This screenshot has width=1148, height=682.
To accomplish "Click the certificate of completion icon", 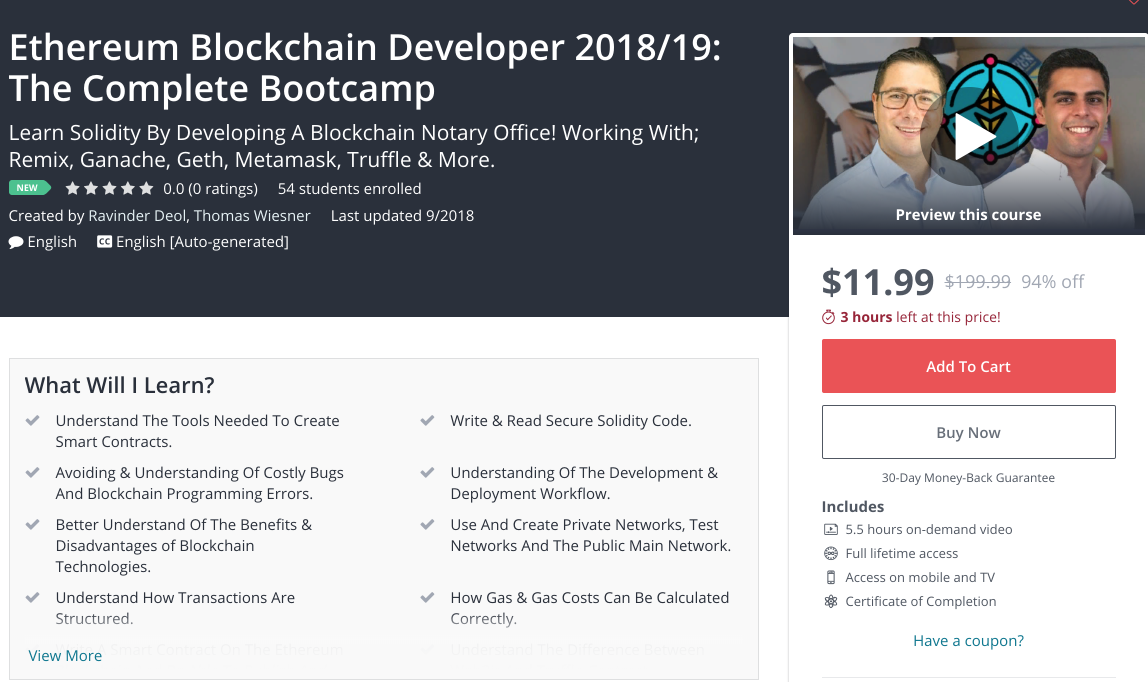I will point(830,602).
